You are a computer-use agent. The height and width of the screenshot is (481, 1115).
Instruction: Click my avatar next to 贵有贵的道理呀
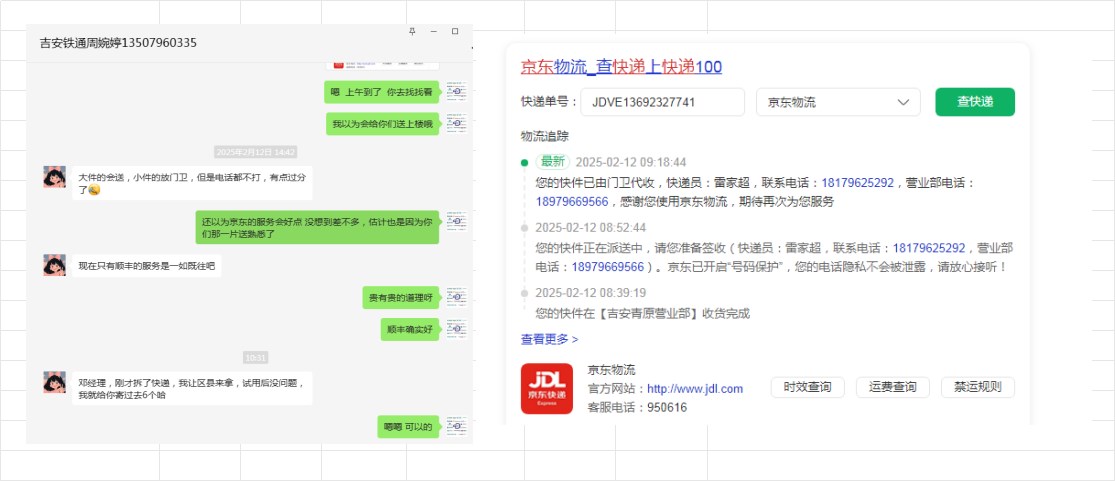(457, 297)
